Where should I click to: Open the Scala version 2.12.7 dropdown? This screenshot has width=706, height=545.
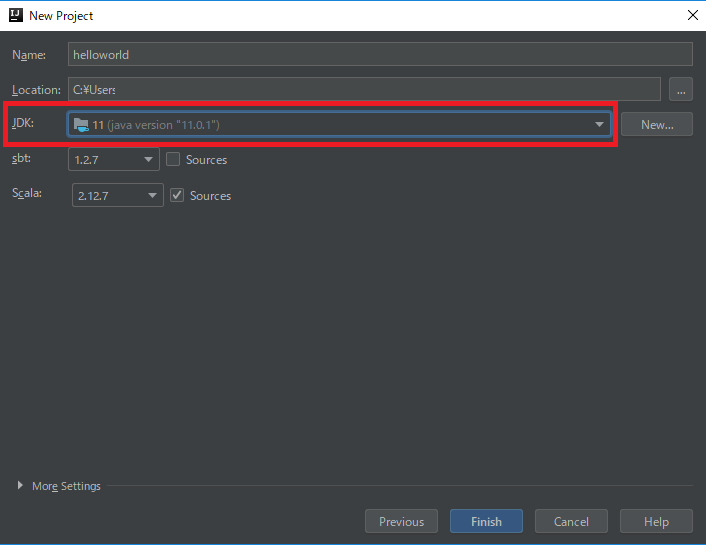pos(118,195)
